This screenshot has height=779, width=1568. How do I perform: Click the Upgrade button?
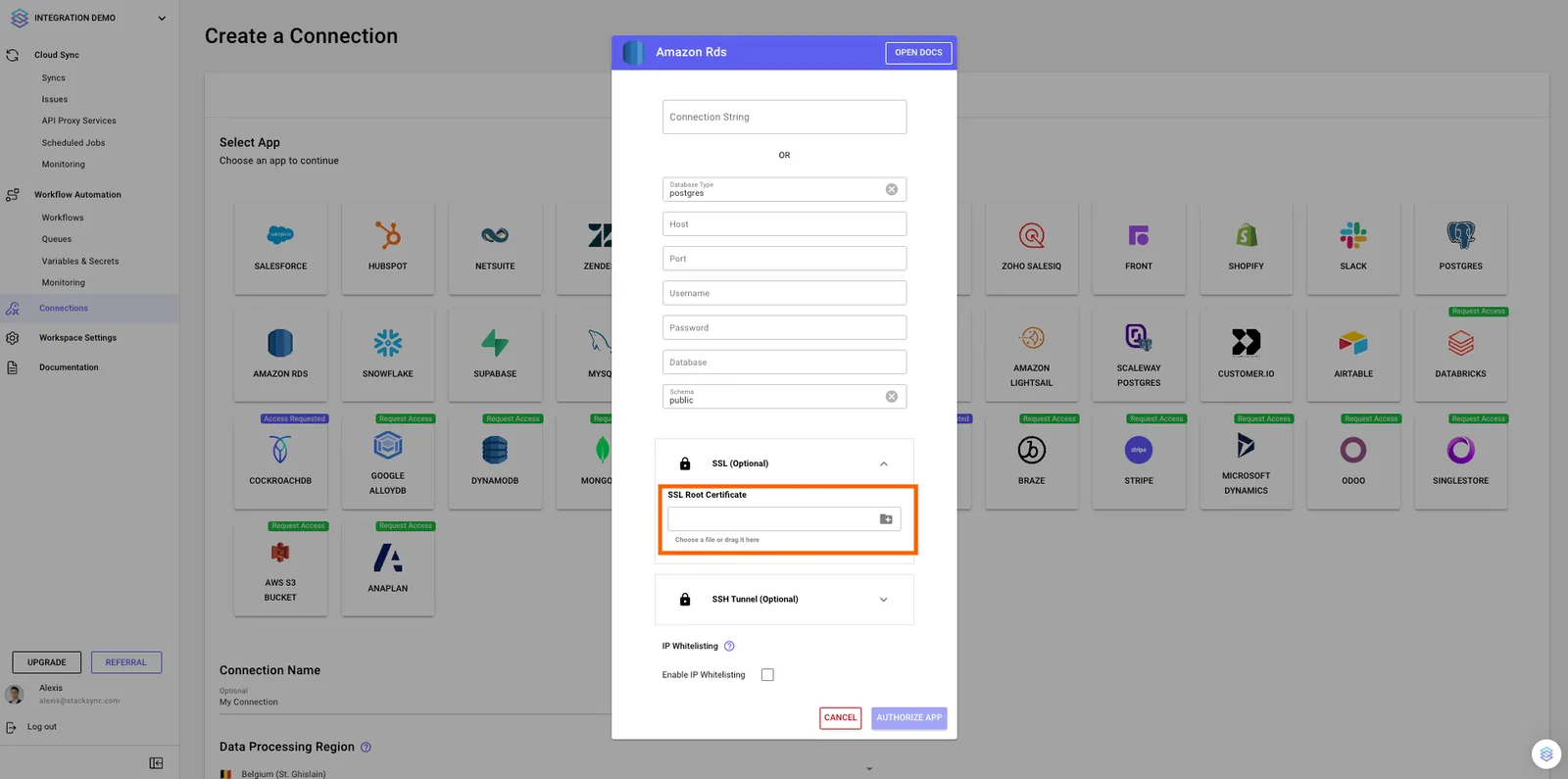[x=47, y=662]
